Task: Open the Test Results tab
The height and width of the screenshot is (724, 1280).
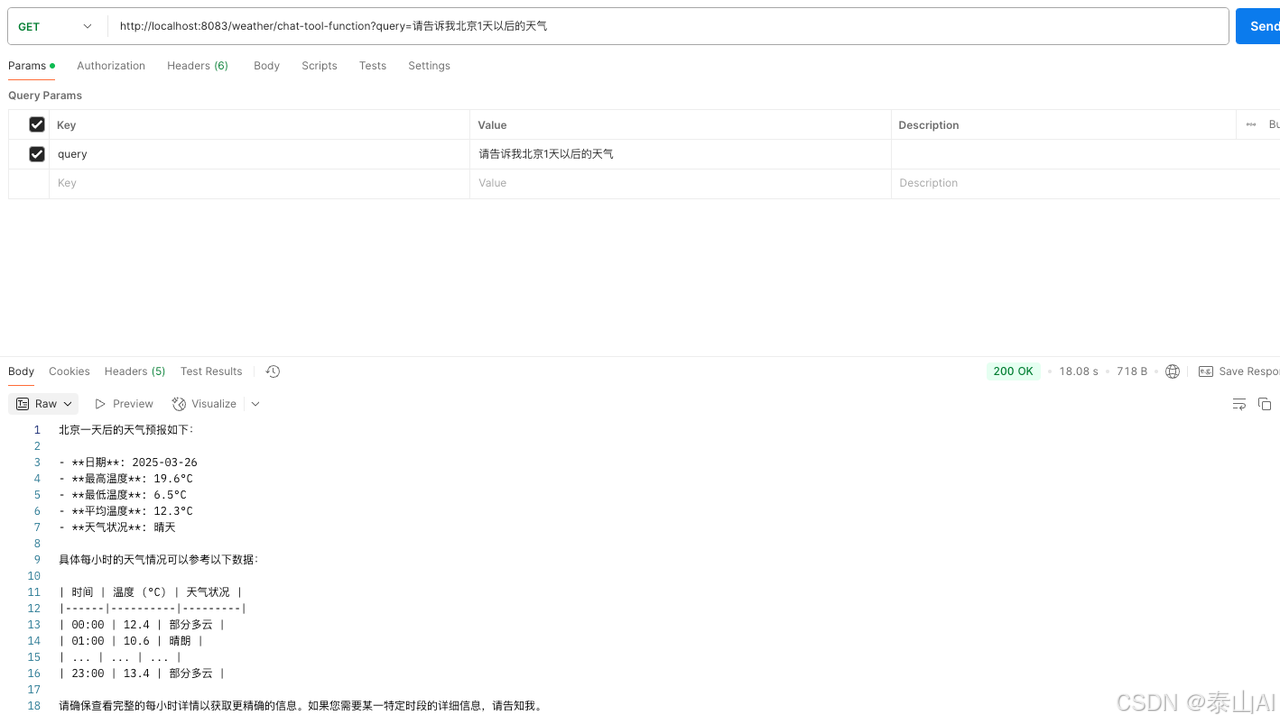Action: coord(211,372)
